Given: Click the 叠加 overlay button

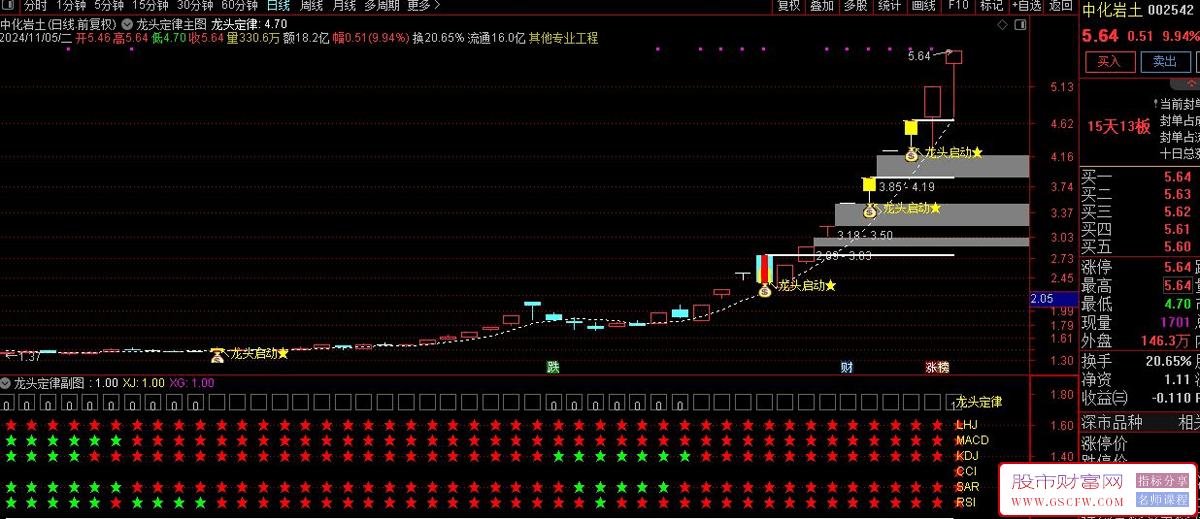Looking at the screenshot, I should click(x=822, y=6).
